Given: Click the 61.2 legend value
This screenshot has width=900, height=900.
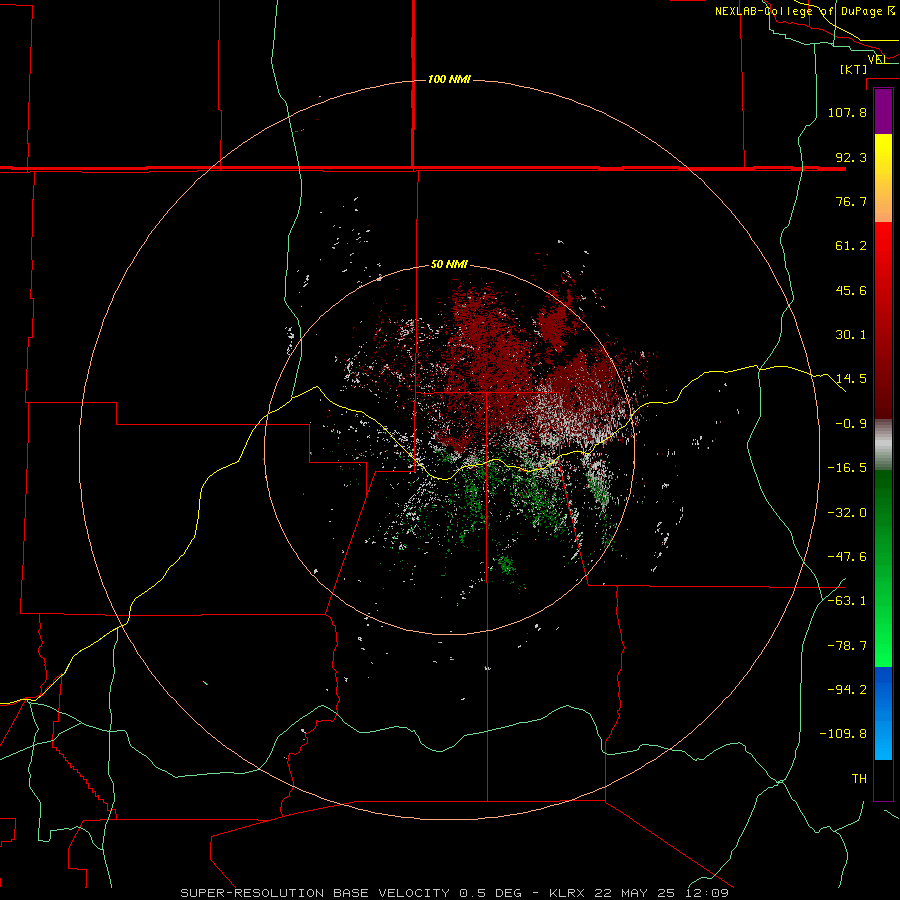Looking at the screenshot, I should 851,246.
